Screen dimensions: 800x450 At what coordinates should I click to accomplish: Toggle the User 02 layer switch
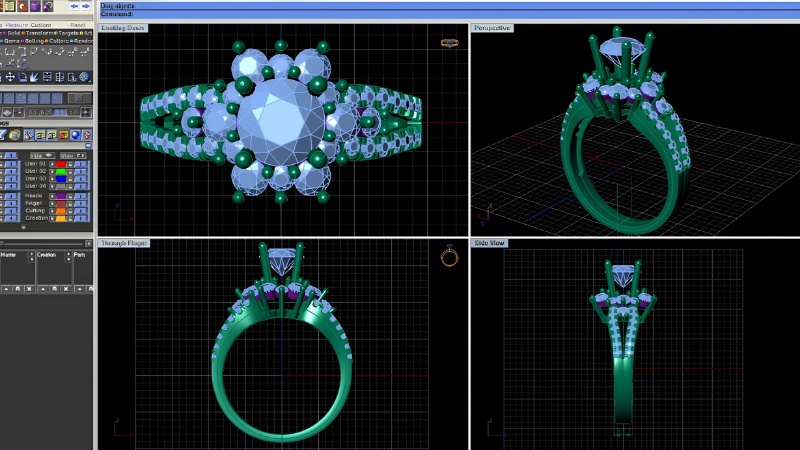pos(80,171)
